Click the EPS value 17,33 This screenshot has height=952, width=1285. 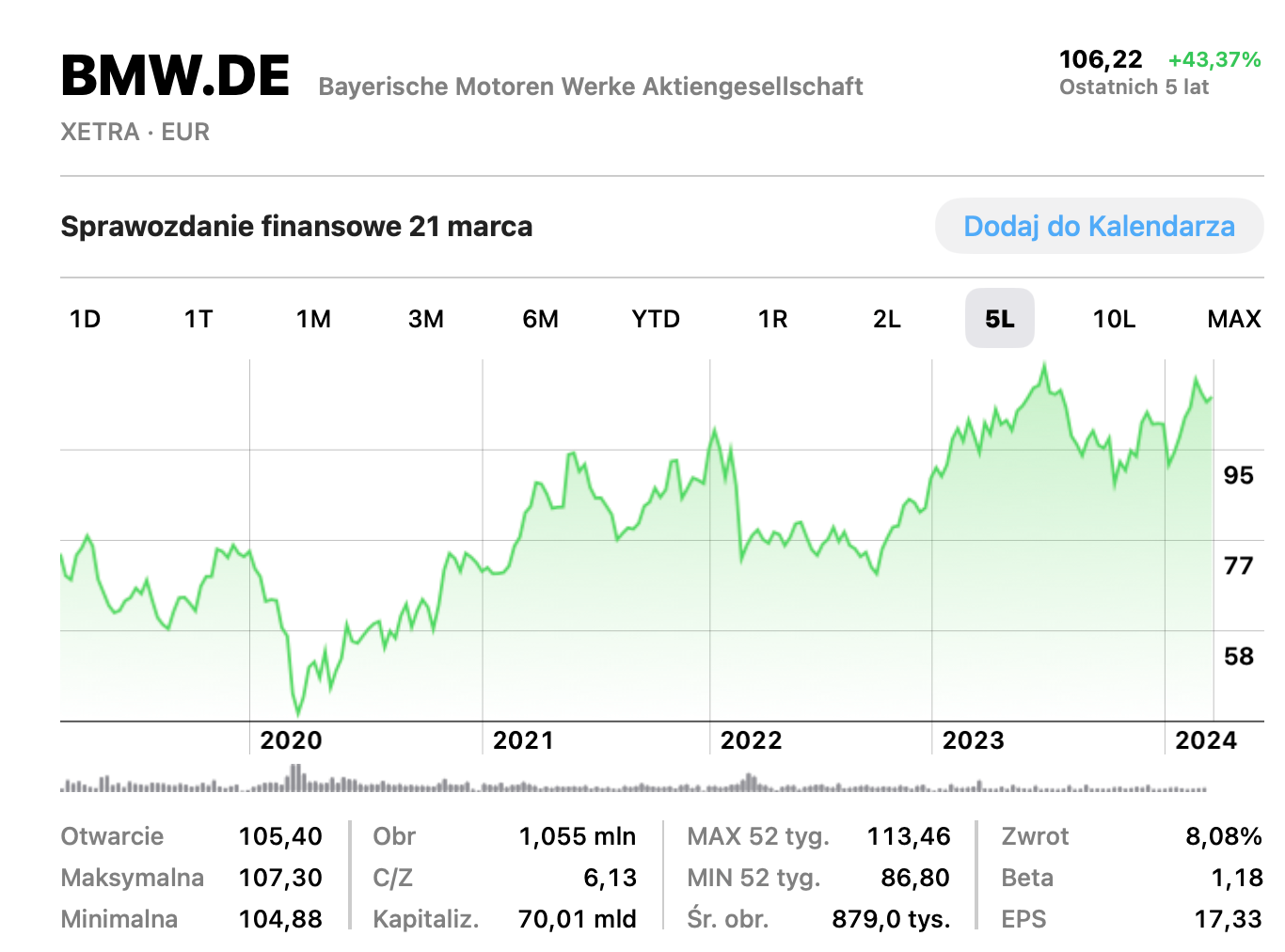1229,919
